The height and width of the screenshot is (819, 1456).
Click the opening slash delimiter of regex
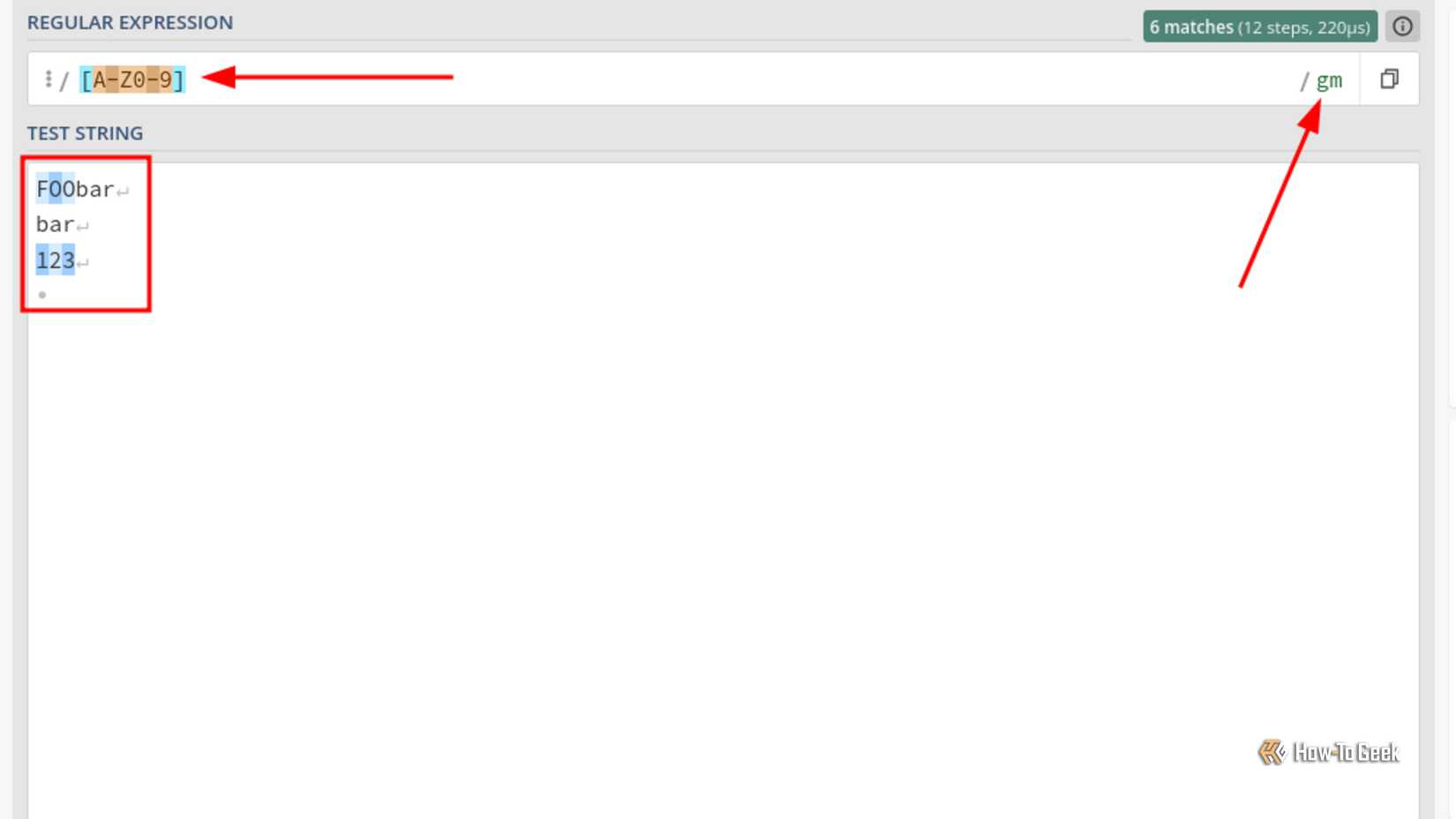(64, 81)
